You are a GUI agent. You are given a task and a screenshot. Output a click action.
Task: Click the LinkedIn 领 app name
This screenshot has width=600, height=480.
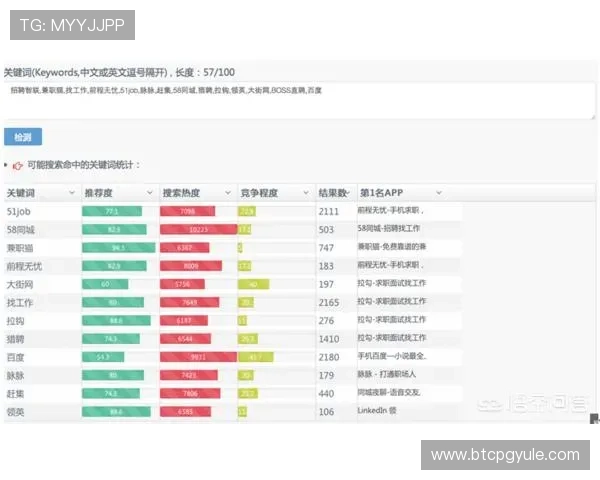(x=377, y=411)
